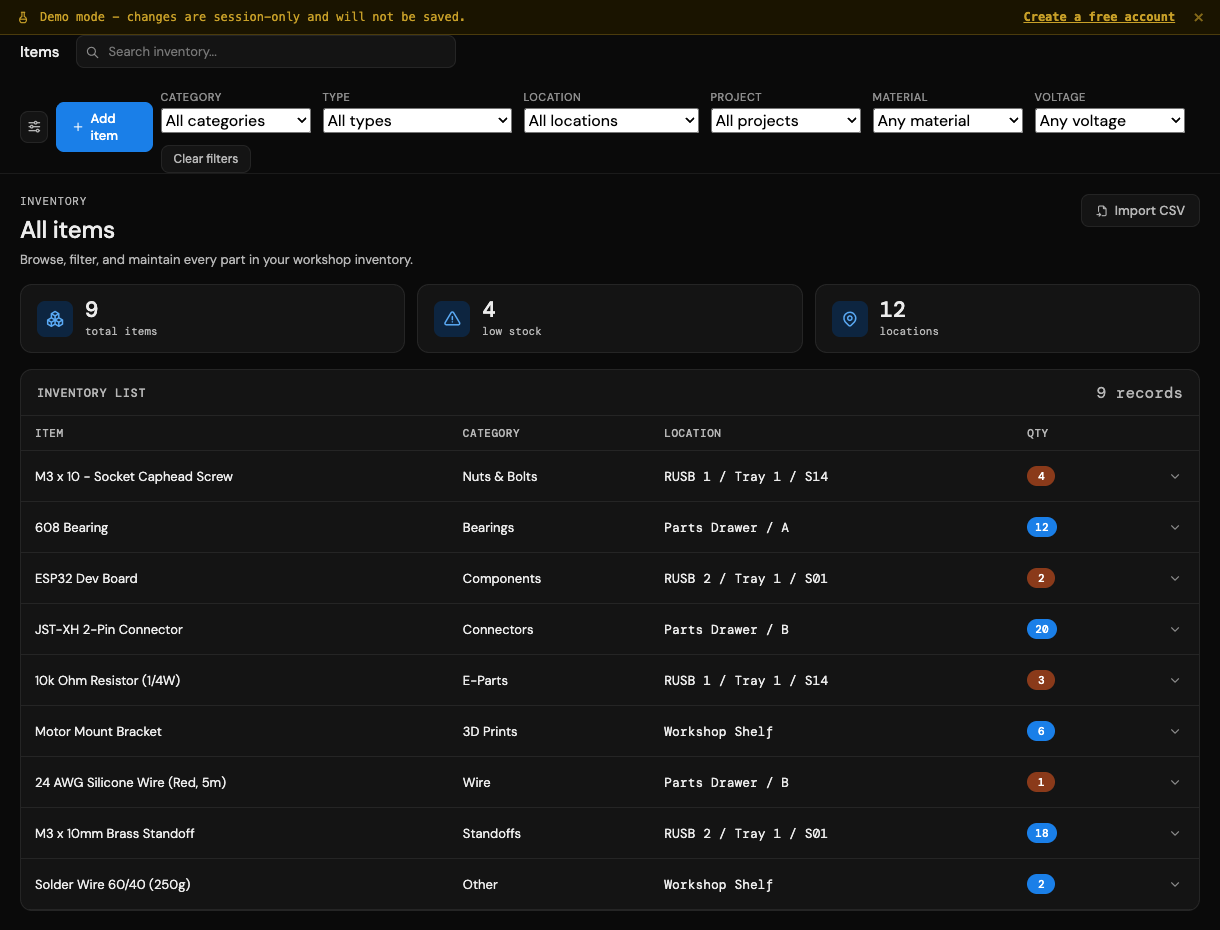Click the CATEGORY column header
Image resolution: width=1220 pixels, height=930 pixels.
491,433
